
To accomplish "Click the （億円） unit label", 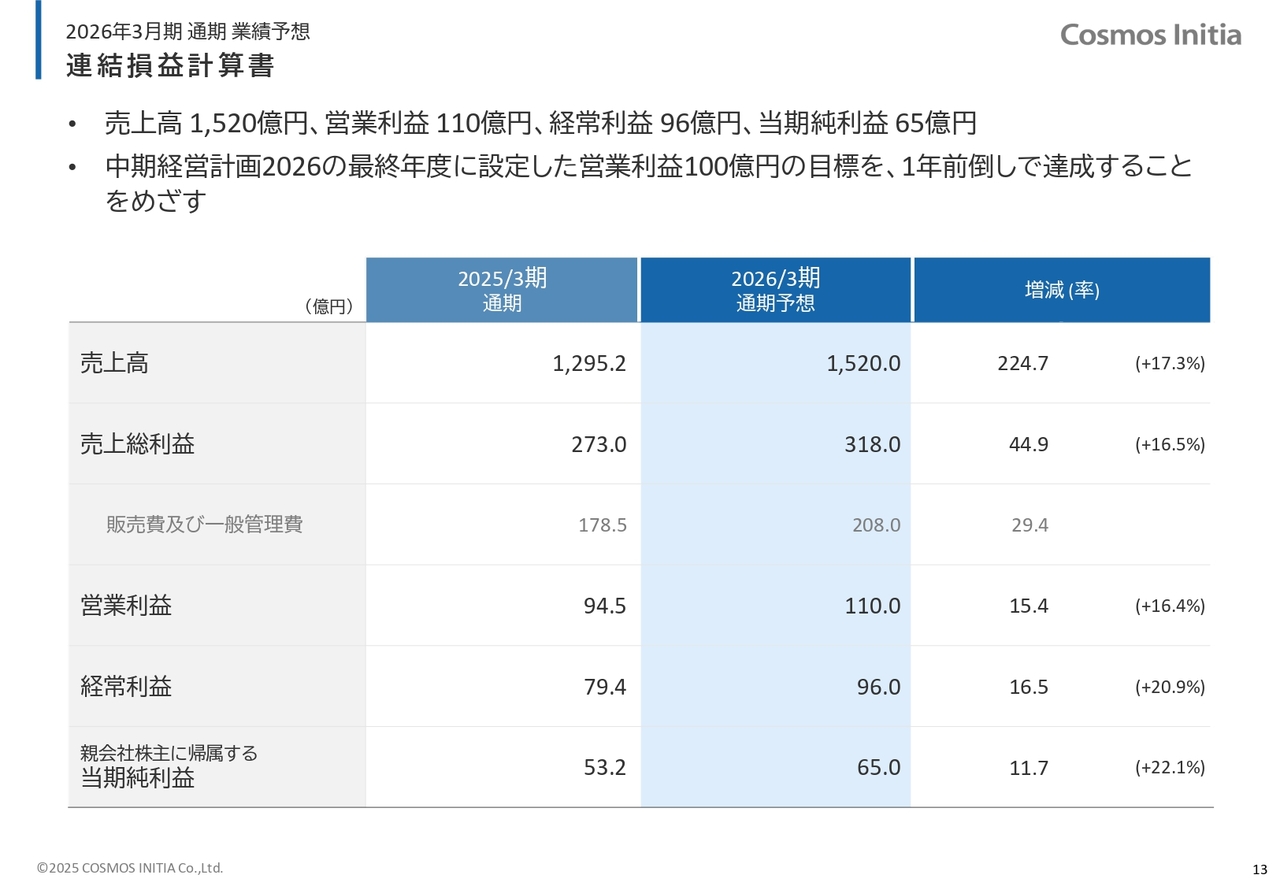I will [x=329, y=307].
